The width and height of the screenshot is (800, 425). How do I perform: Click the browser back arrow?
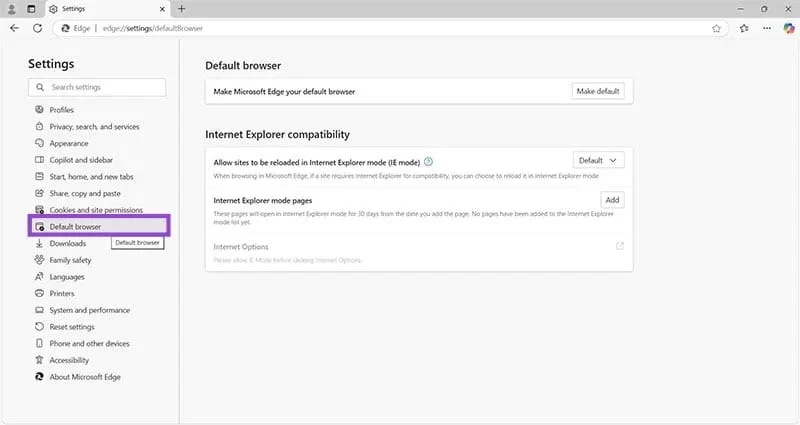(x=14, y=28)
